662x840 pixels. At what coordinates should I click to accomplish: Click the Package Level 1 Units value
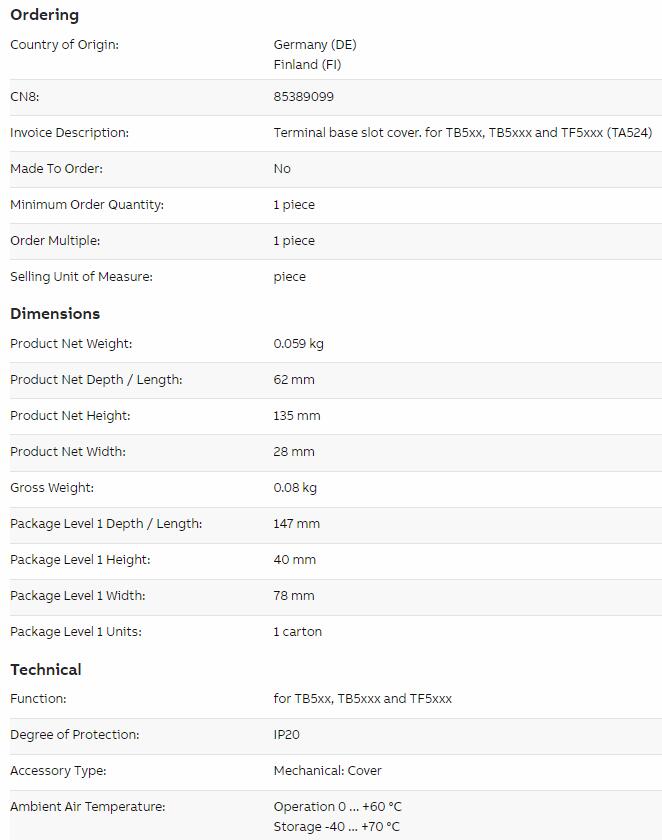point(298,632)
